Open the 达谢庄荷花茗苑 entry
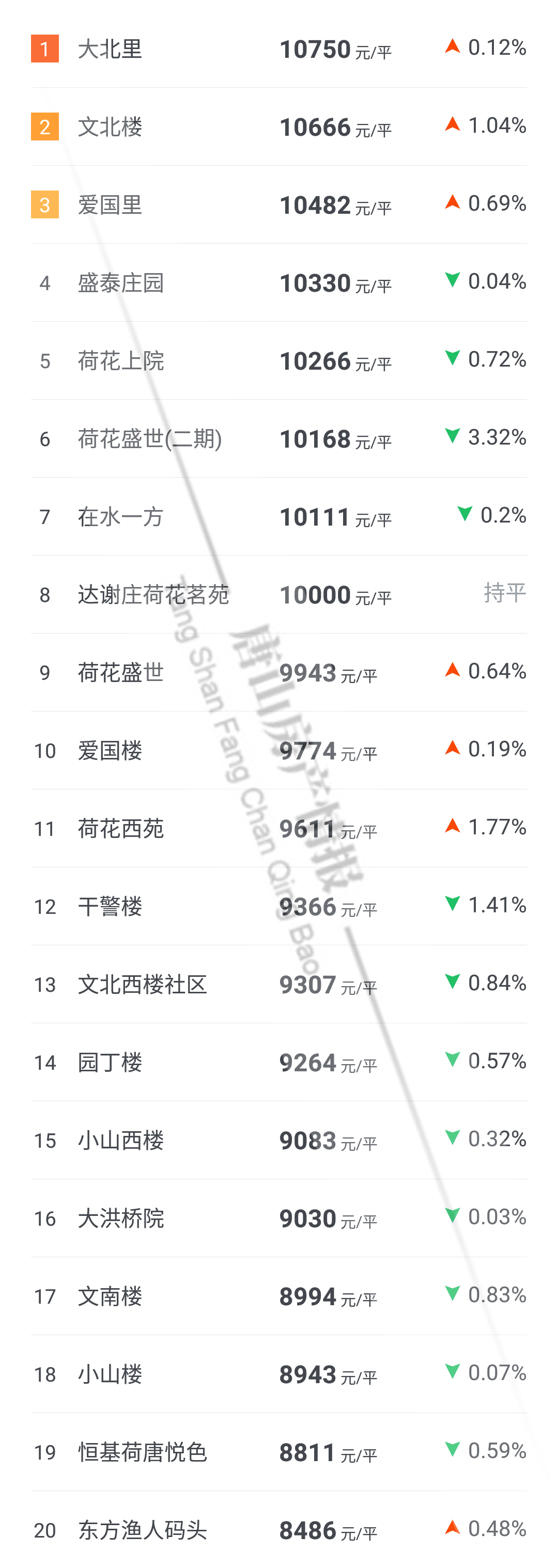 pos(153,595)
